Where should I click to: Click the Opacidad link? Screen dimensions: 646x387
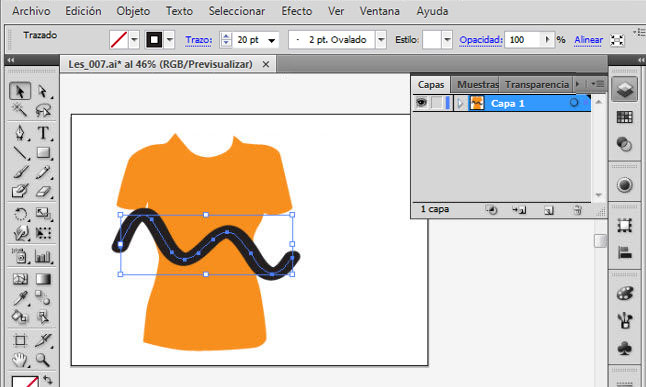(x=481, y=40)
